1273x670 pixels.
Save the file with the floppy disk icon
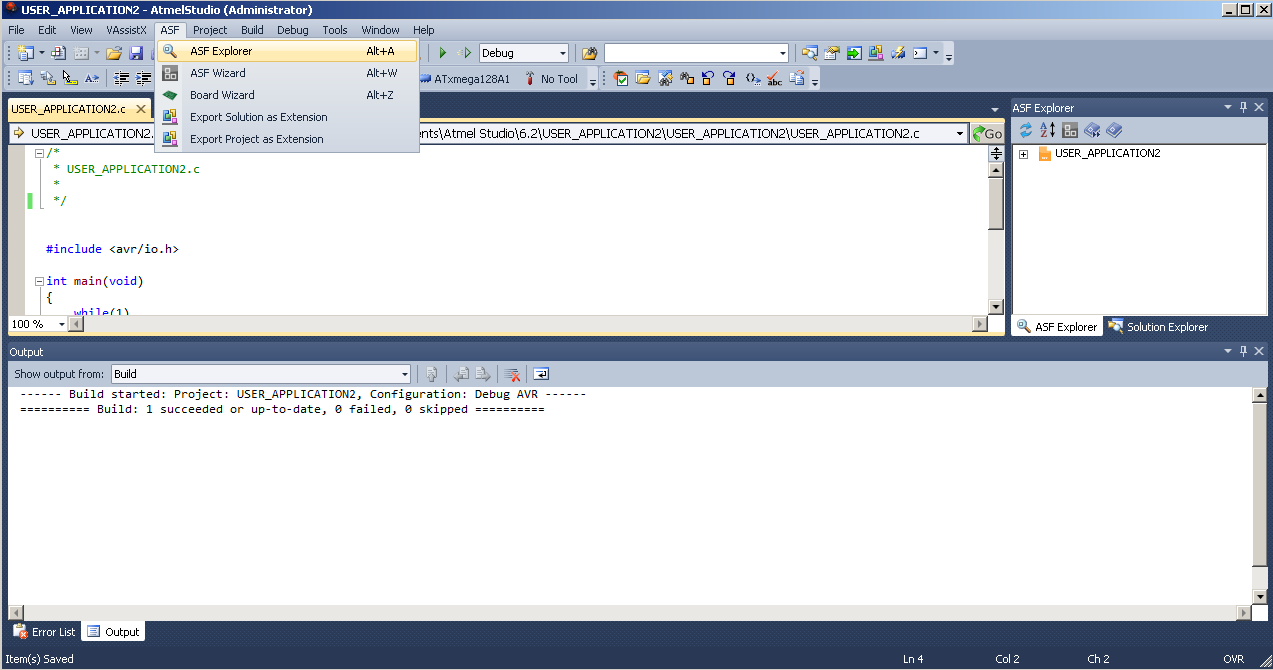click(x=136, y=53)
